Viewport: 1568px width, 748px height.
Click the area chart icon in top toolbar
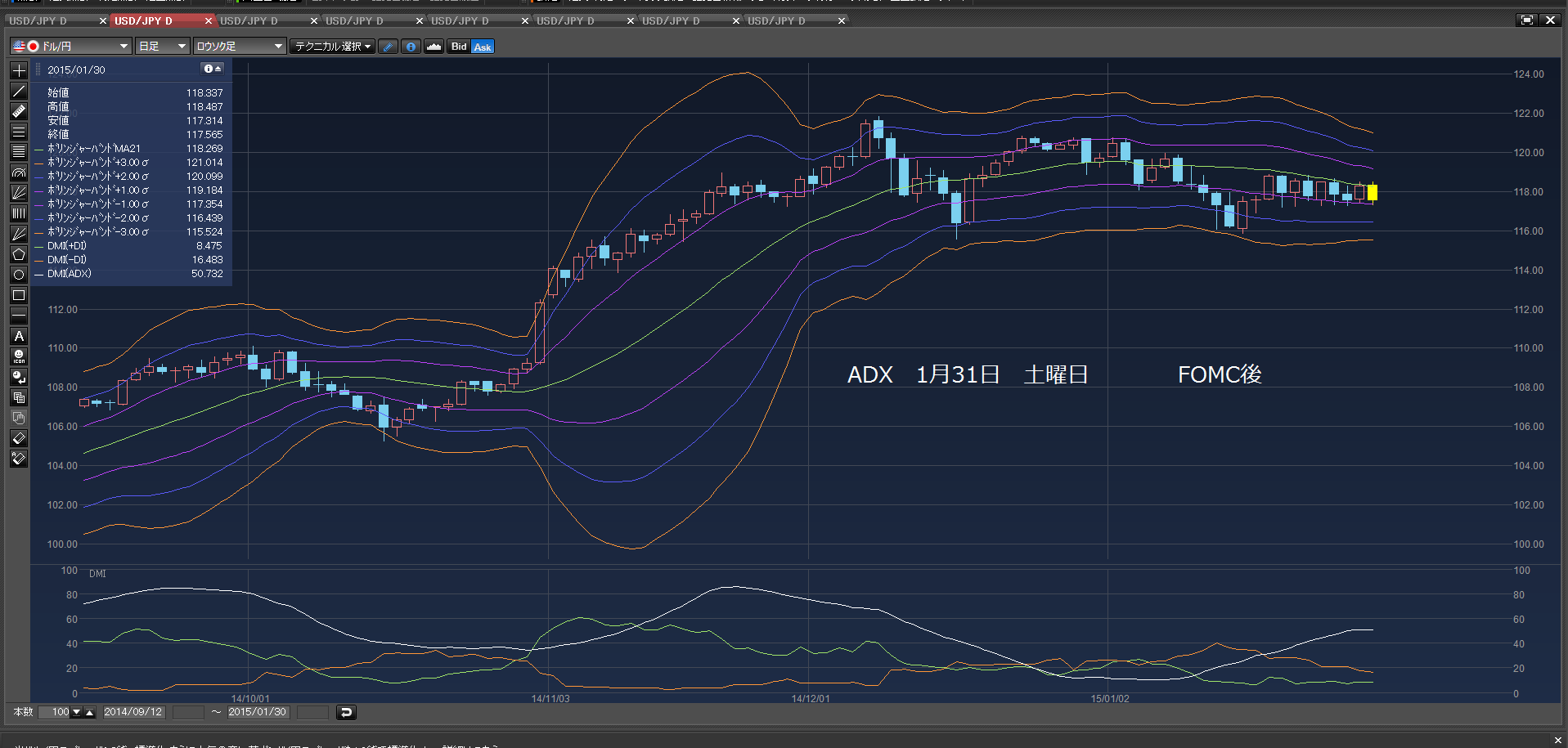(x=434, y=47)
